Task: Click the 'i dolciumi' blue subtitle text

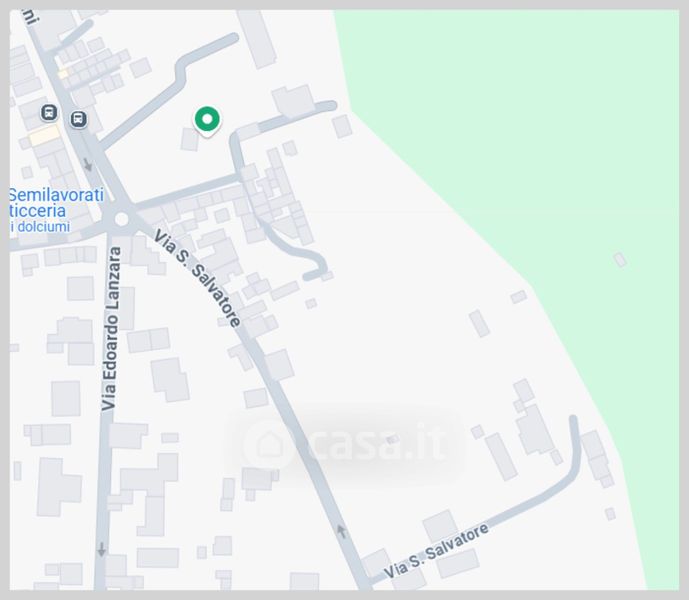Action: click(40, 227)
